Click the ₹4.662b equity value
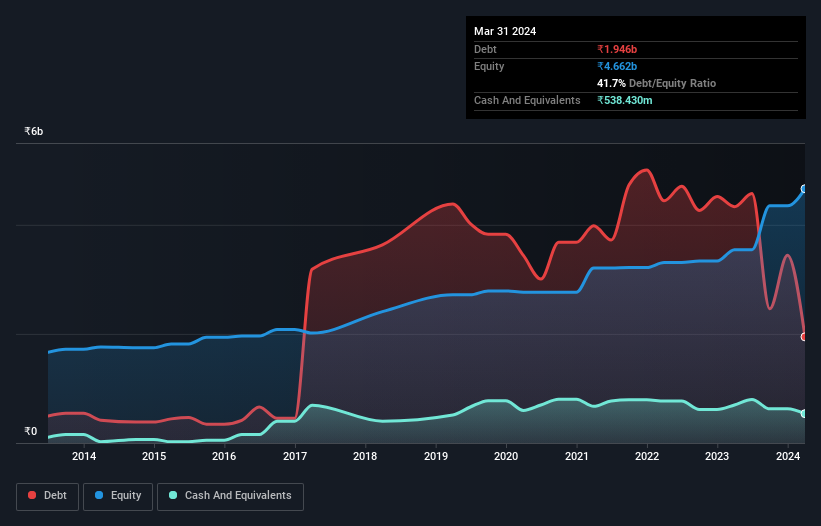The height and width of the screenshot is (526, 821). tap(617, 66)
